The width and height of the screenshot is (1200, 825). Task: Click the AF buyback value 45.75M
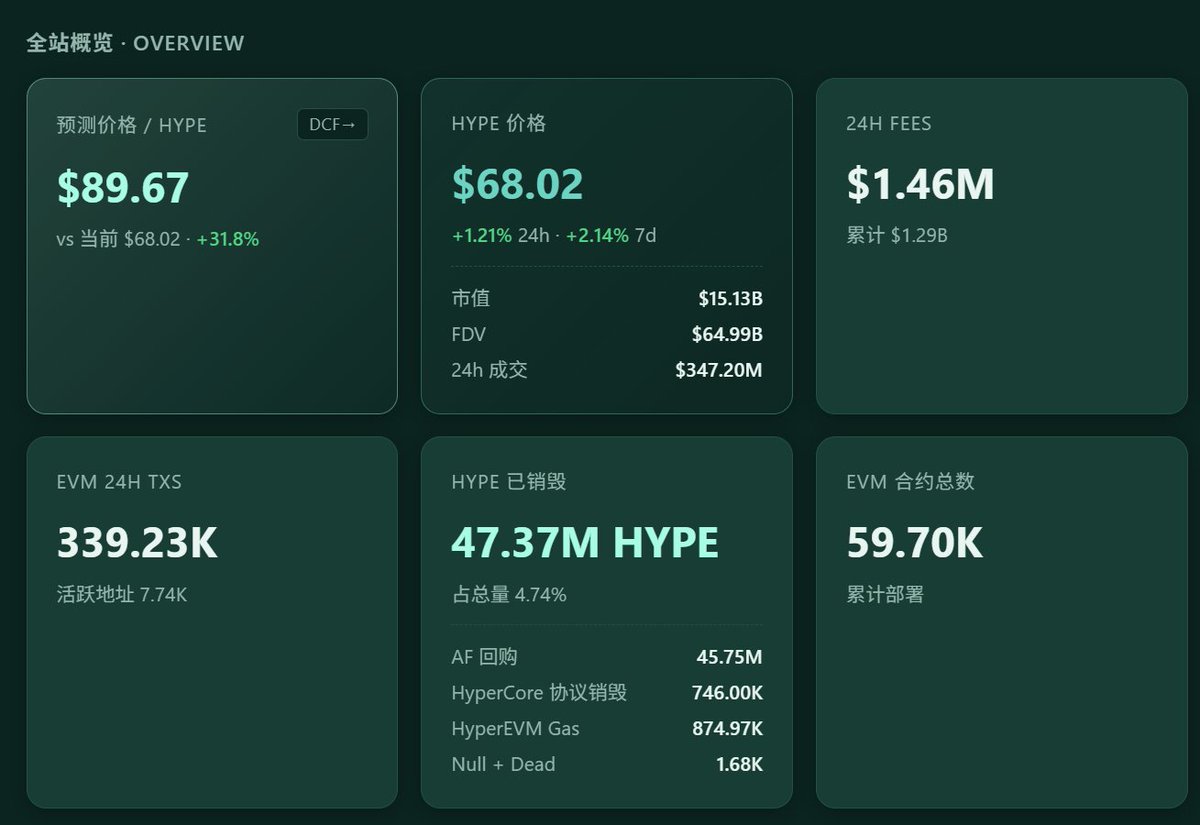(729, 657)
